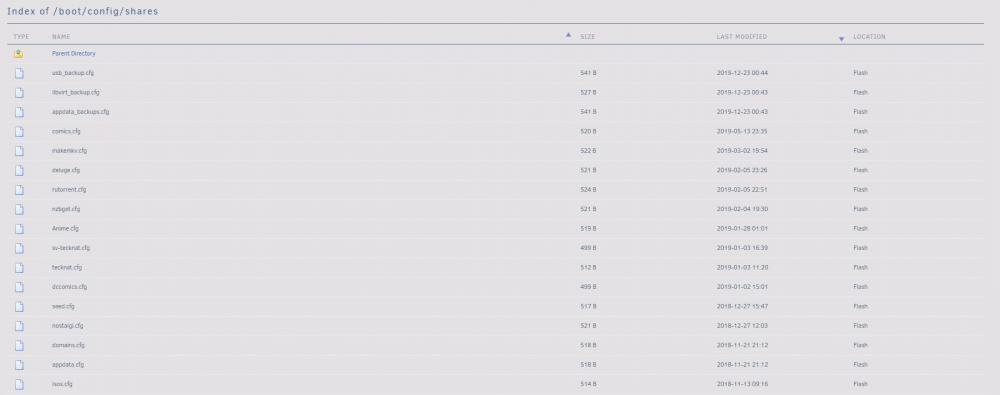Click the file icon beside deluge.cfg
Image resolution: width=1000 pixels, height=395 pixels.
coord(19,170)
